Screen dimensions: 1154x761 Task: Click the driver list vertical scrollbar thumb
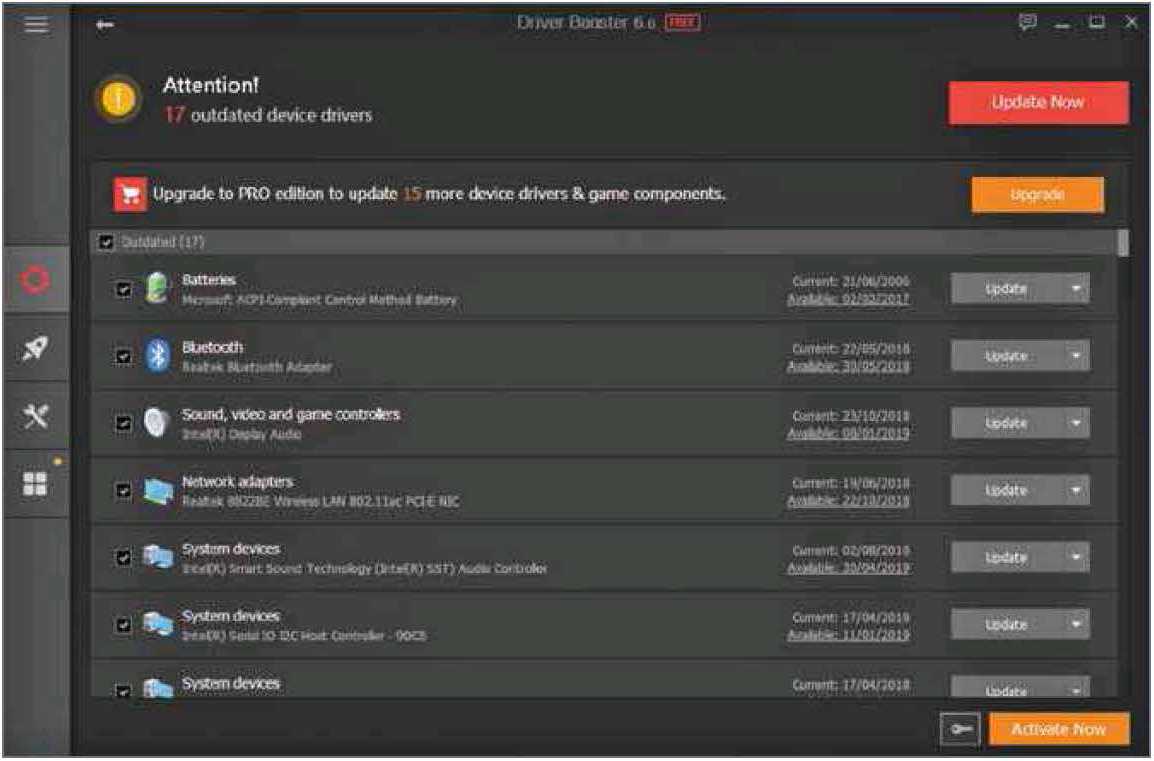click(1122, 243)
